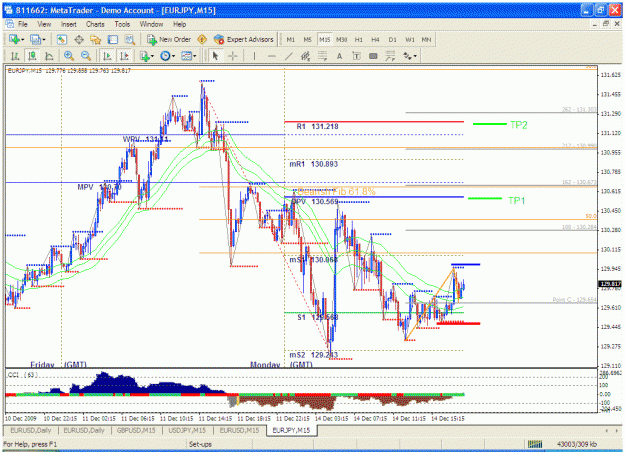Click the Periods clock icon
Screen dimensions: 625x452
[165, 56]
